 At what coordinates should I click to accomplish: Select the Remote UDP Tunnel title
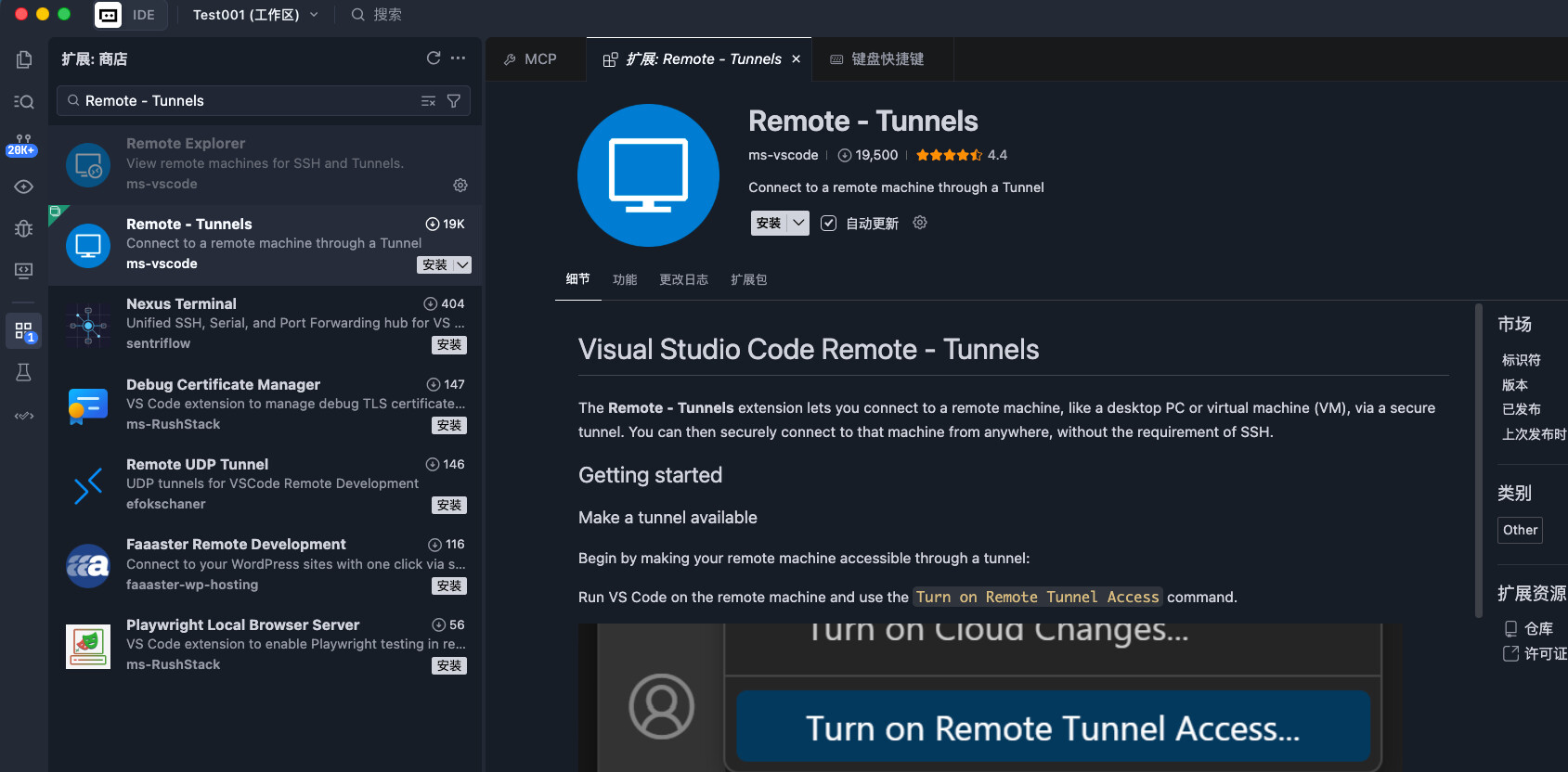tap(197, 464)
